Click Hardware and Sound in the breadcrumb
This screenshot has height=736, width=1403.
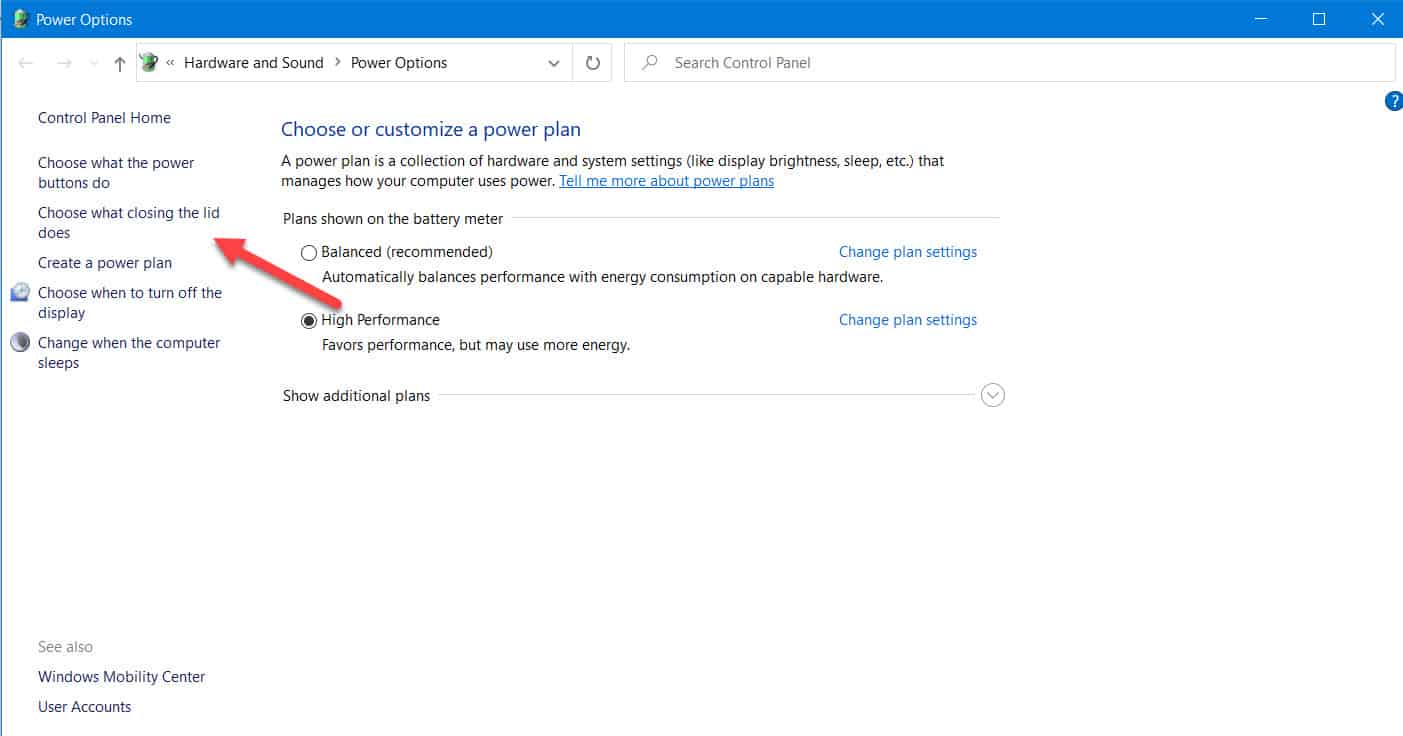point(254,63)
